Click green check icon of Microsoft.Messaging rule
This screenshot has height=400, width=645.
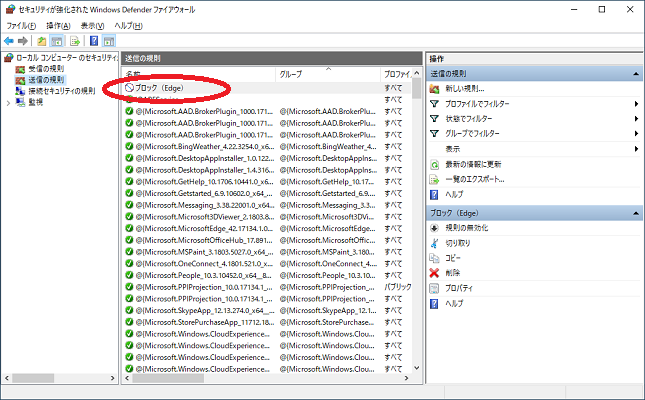pos(129,205)
